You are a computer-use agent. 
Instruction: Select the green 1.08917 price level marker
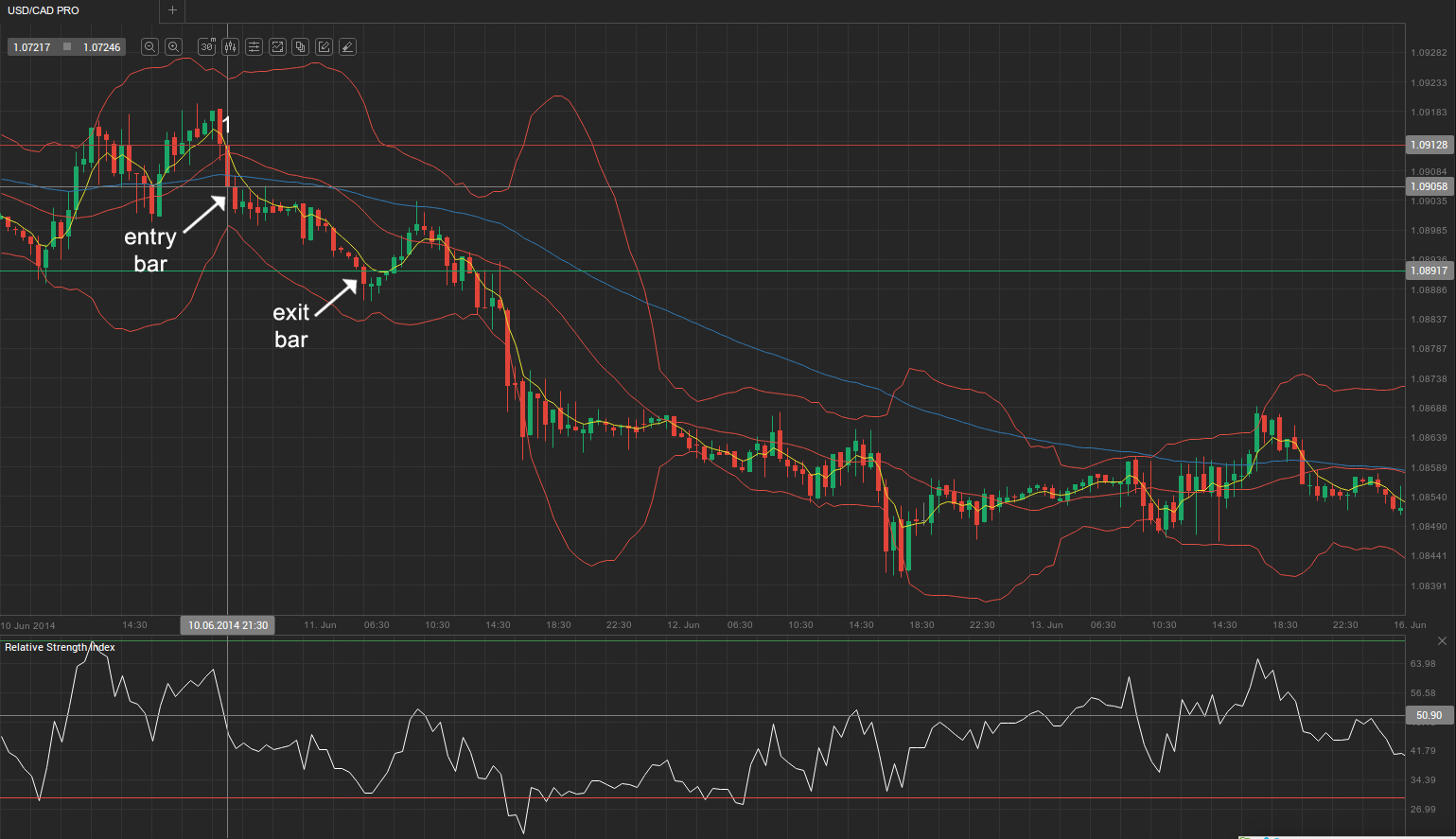[1429, 271]
